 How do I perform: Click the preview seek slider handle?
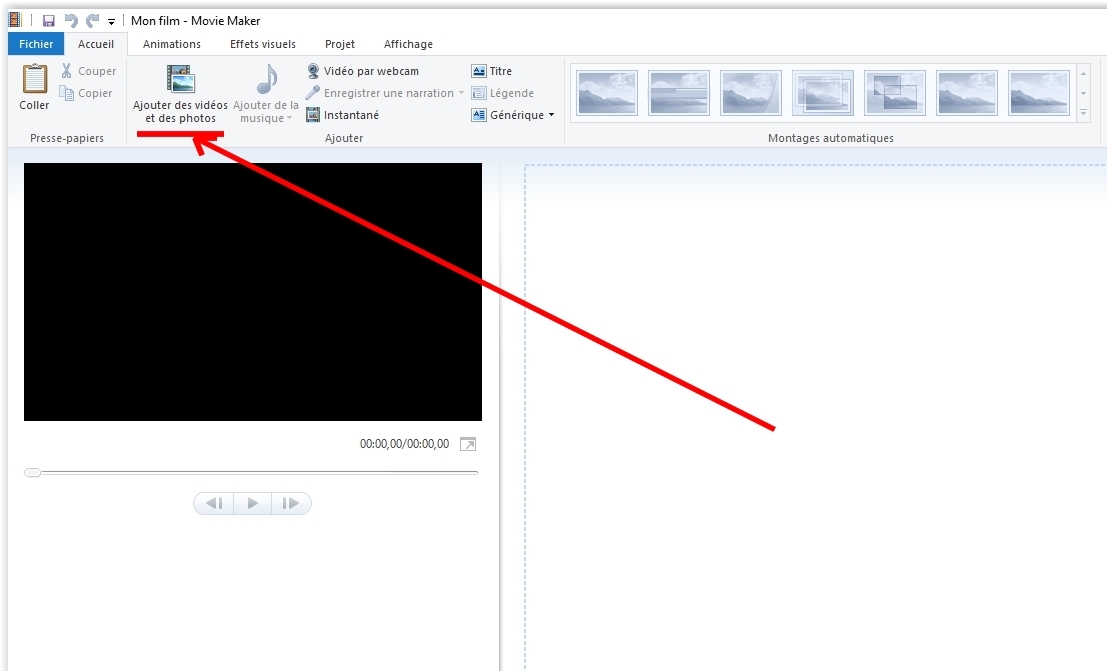pyautogui.click(x=33, y=472)
